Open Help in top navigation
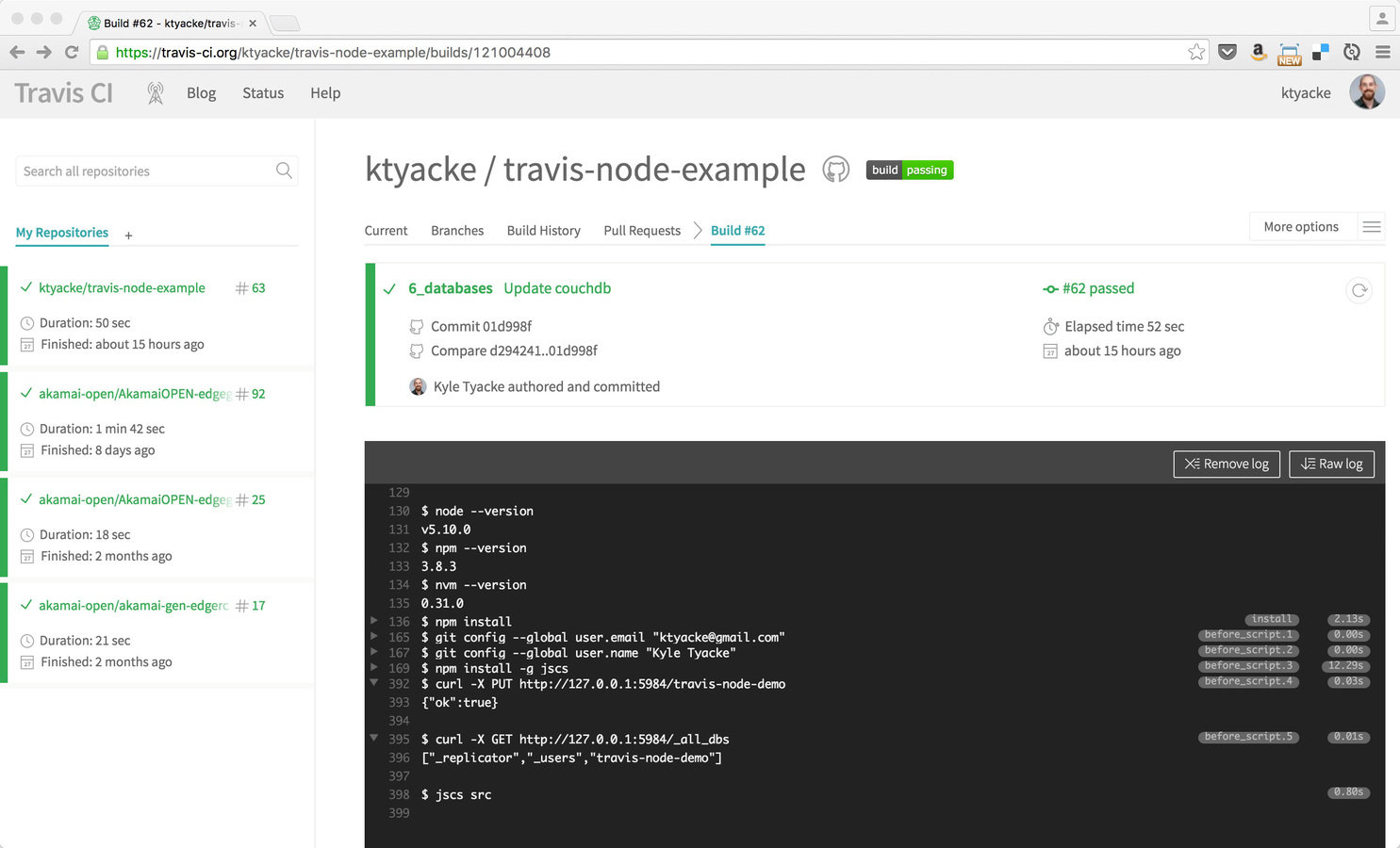 pos(325,92)
